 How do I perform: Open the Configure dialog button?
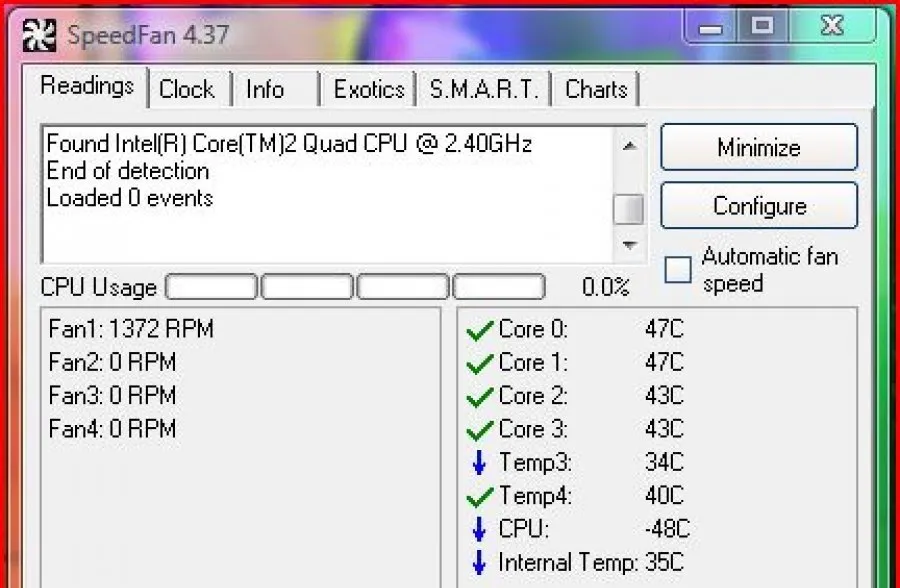tap(759, 206)
